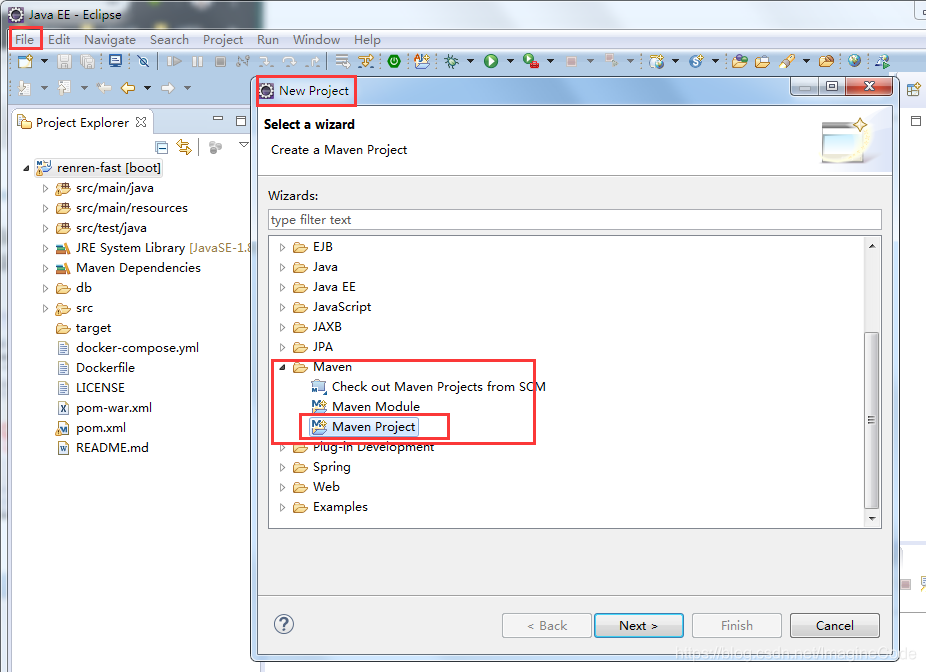
Task: Open the Back history dropdown arrow
Action: tap(148, 89)
